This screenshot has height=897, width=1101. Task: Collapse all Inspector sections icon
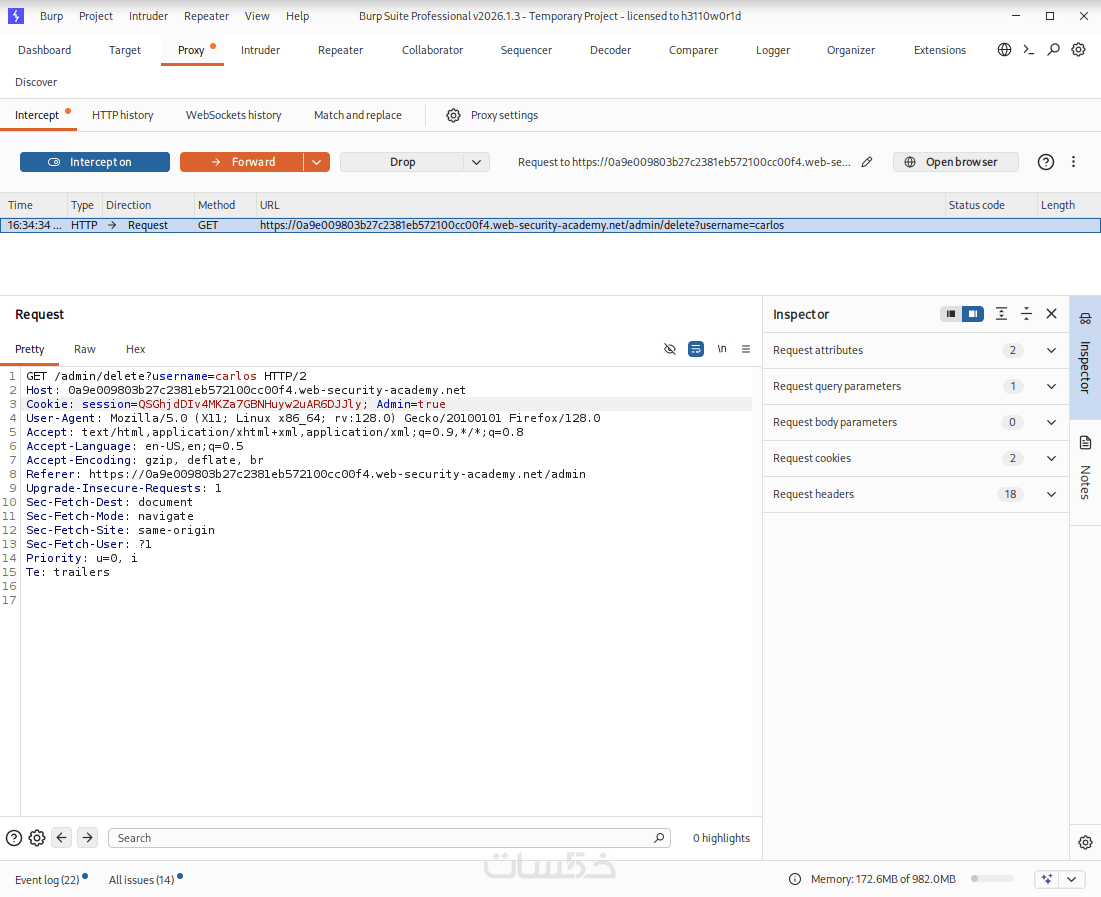point(1027,314)
